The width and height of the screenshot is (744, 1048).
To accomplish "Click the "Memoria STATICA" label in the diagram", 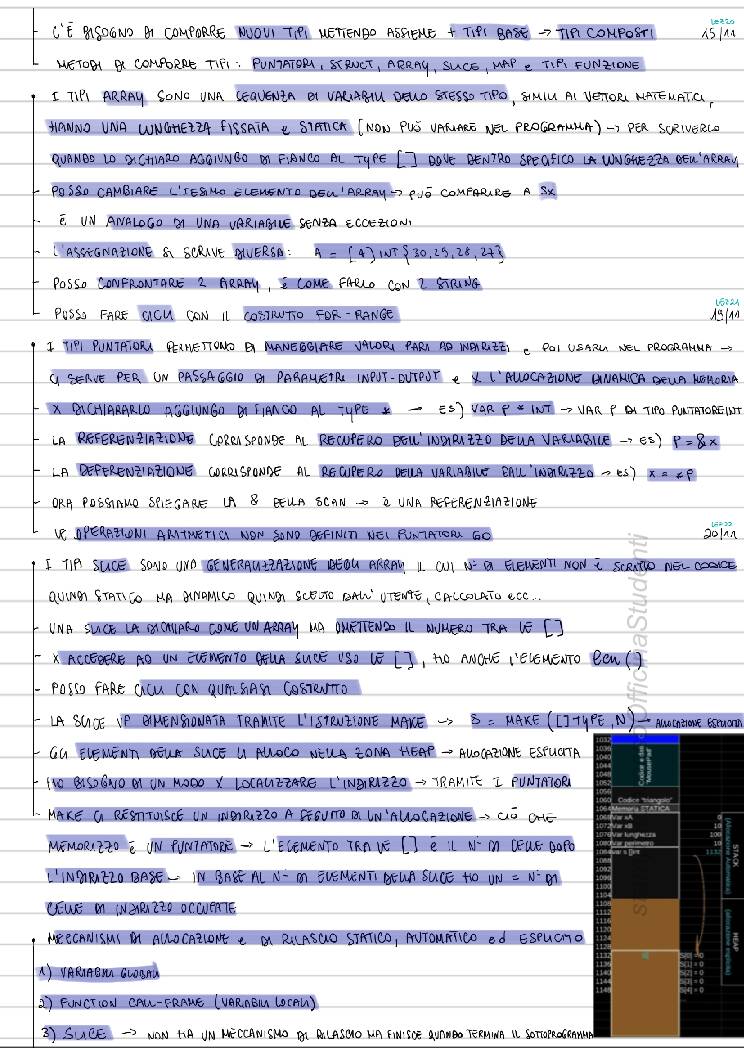I will point(644,808).
